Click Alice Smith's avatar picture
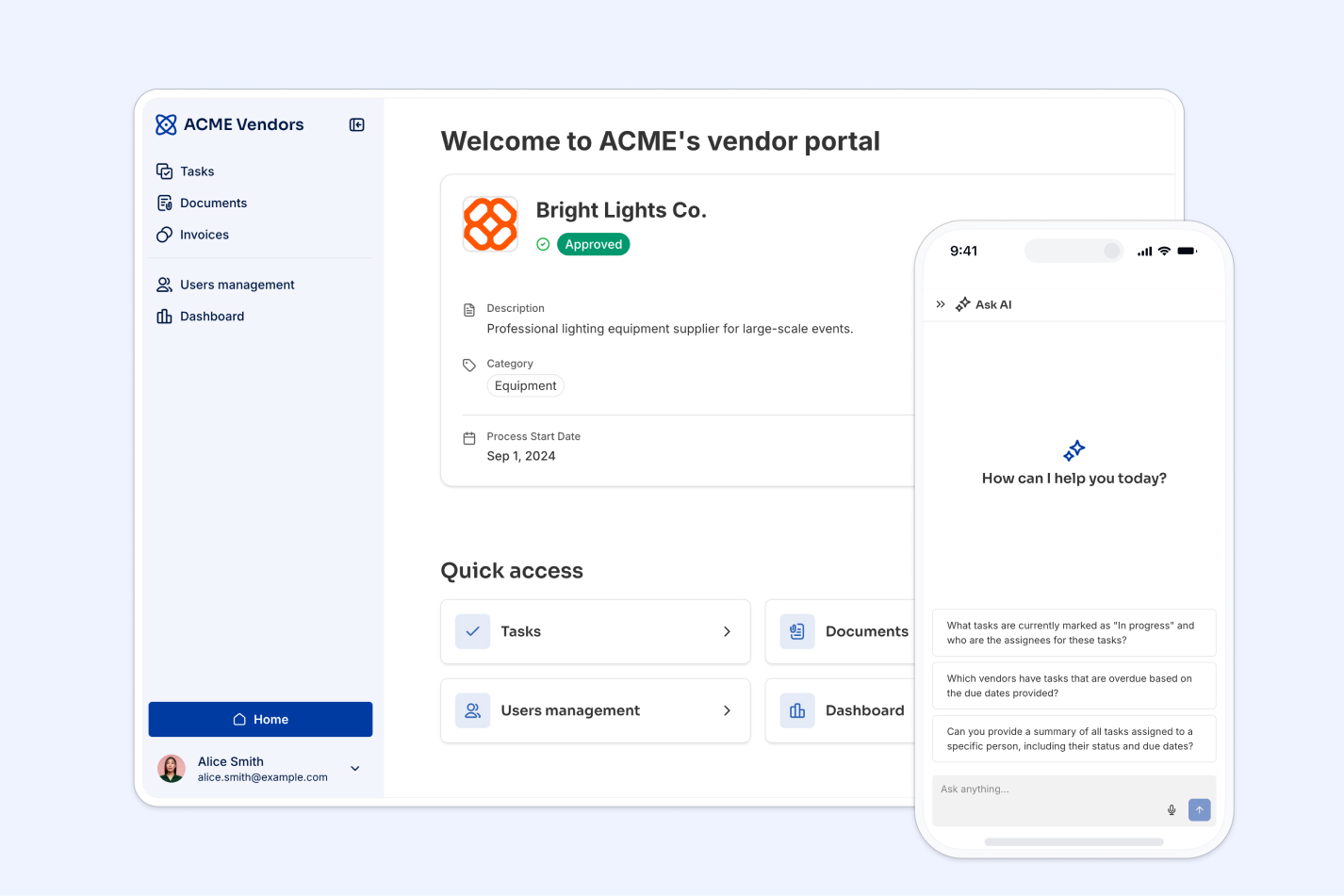The width and height of the screenshot is (1344, 896). coord(172,769)
